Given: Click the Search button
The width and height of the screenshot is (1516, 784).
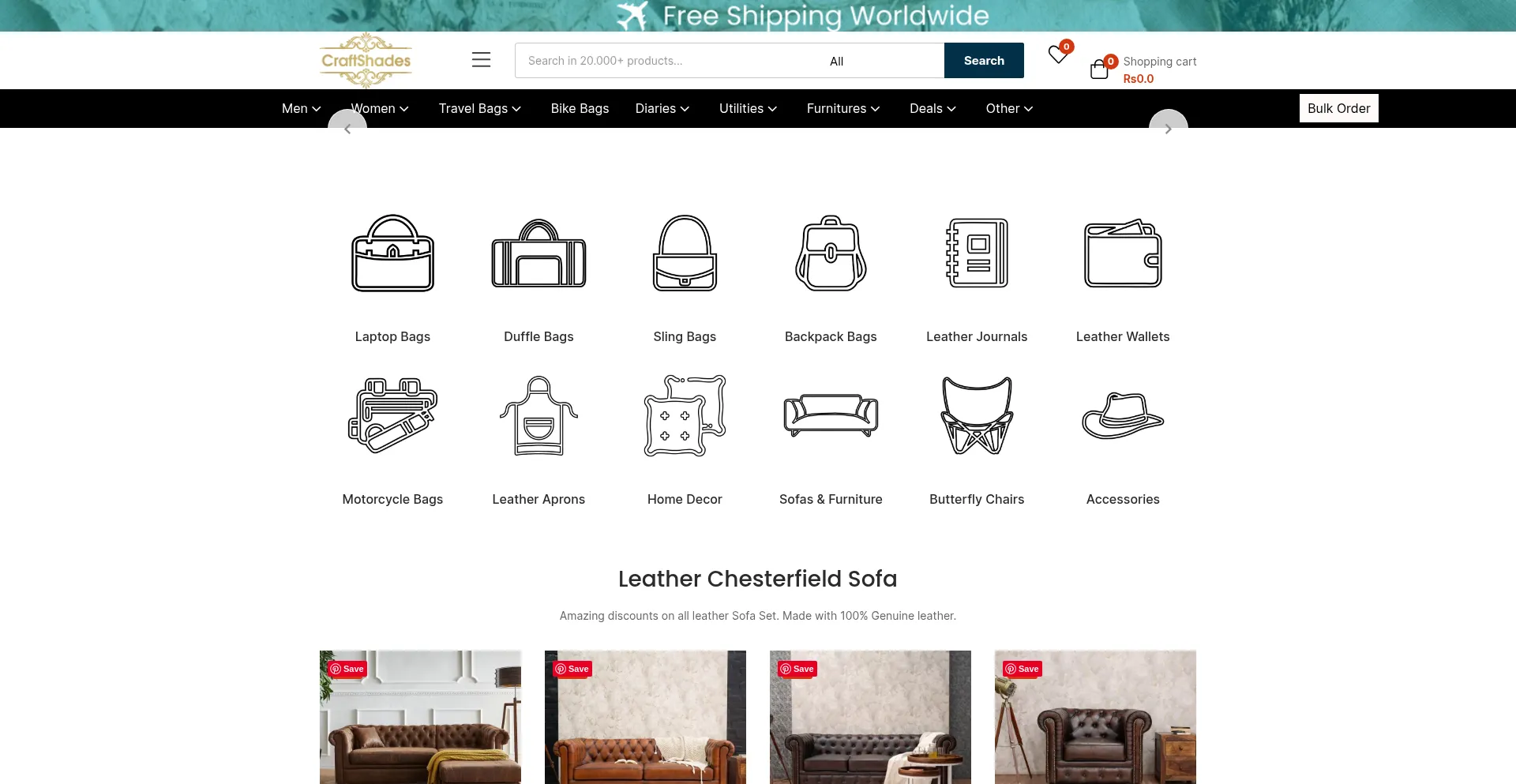Looking at the screenshot, I should coord(984,61).
